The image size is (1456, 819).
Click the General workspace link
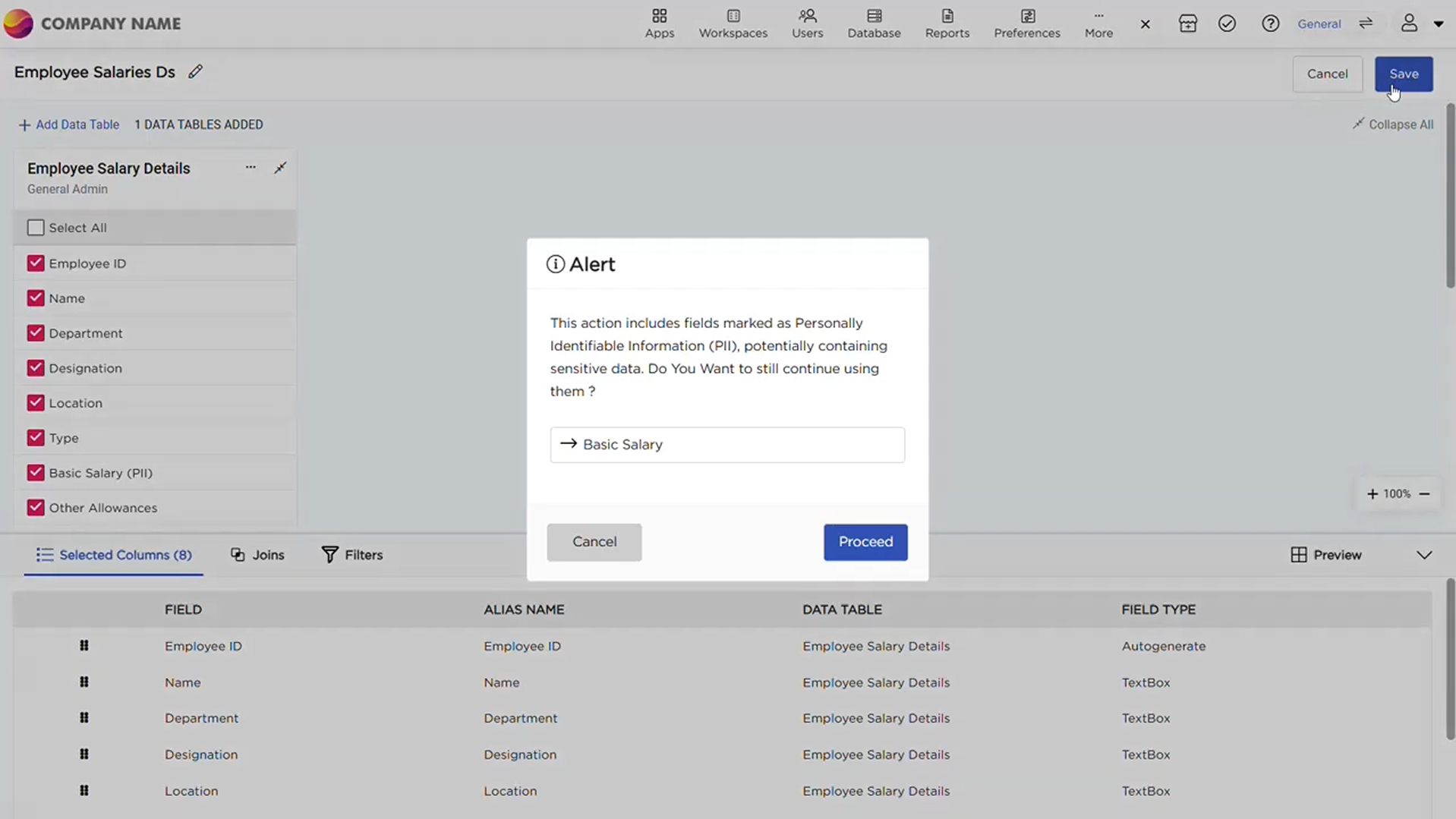[1319, 24]
